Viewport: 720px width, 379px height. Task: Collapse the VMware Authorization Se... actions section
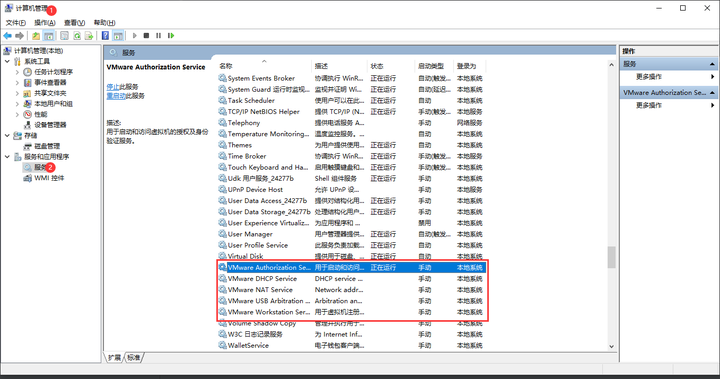coord(712,92)
